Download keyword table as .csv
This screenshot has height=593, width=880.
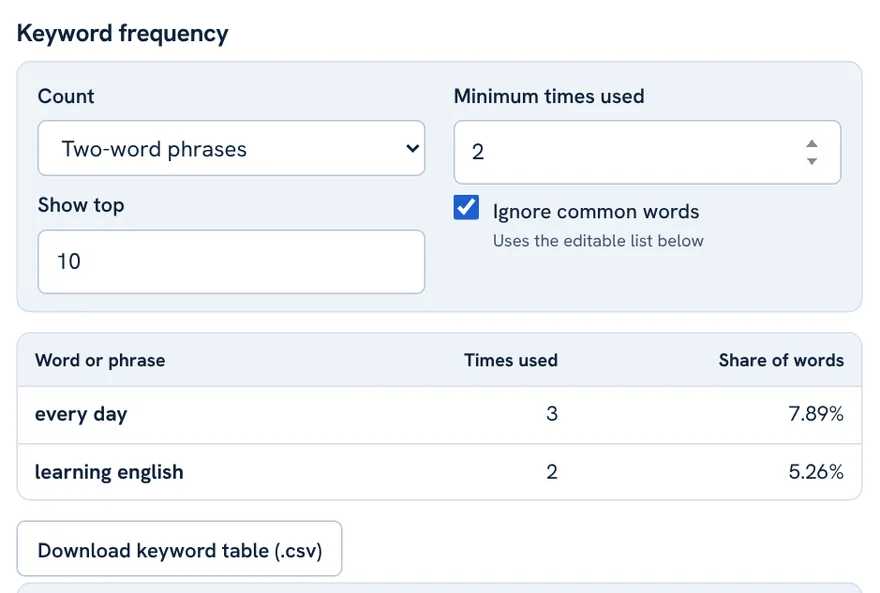coord(180,549)
